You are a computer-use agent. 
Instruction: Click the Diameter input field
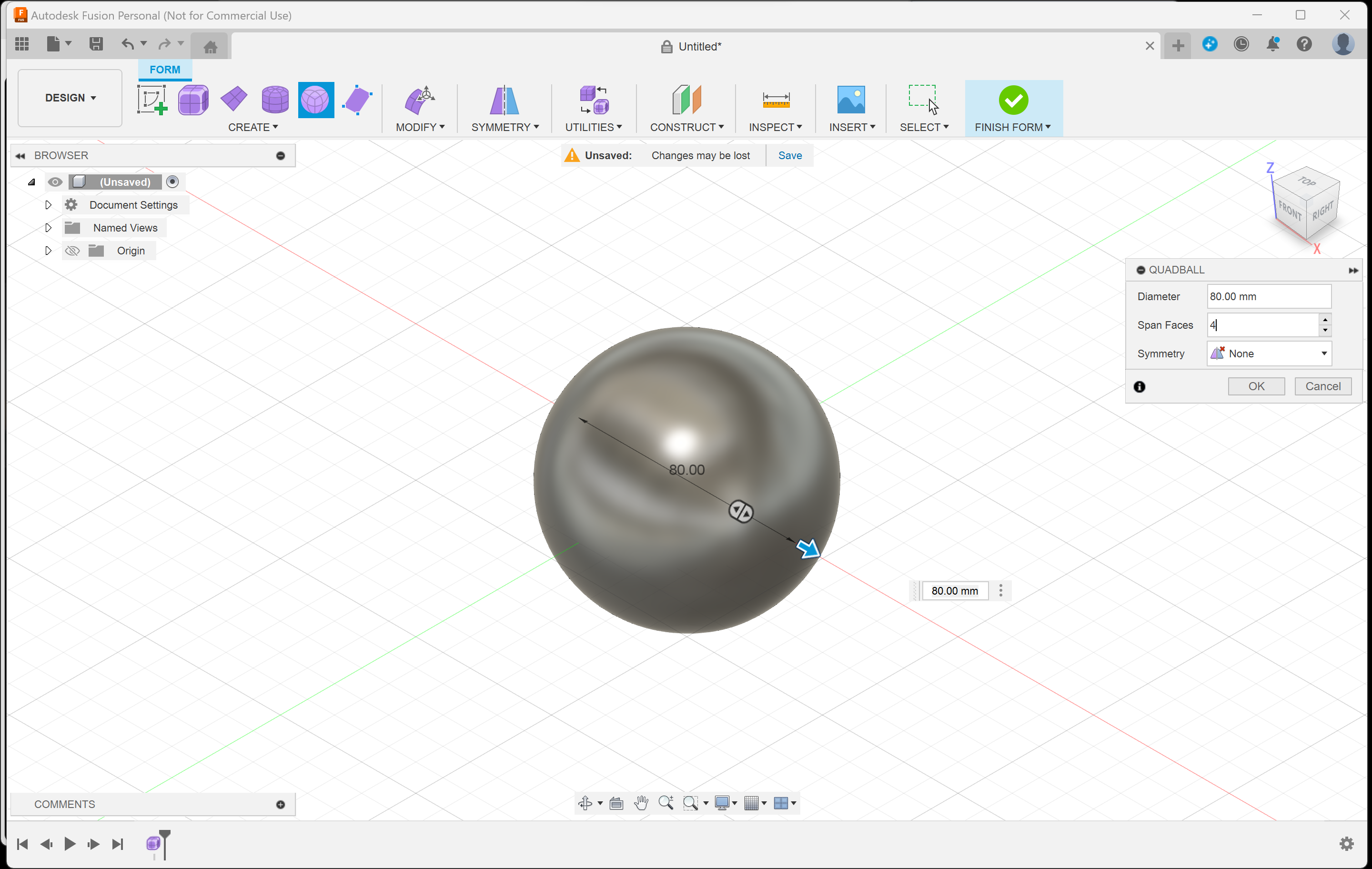1269,296
